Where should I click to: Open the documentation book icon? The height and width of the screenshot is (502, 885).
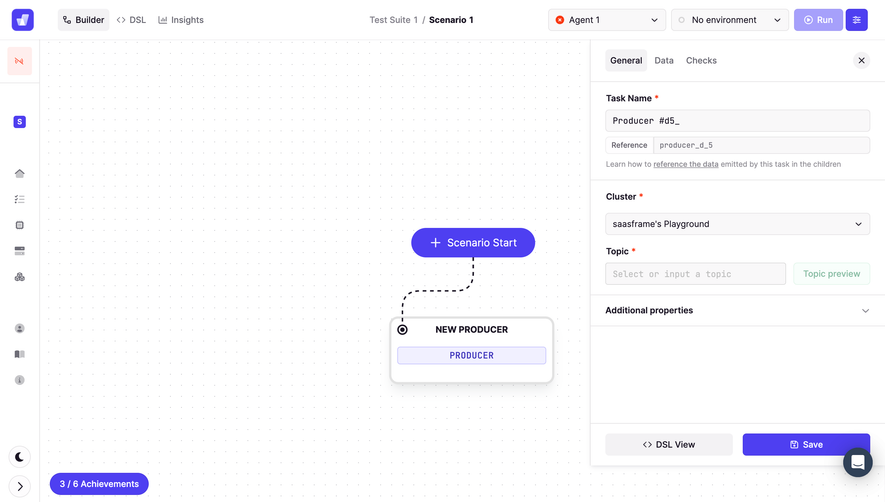tap(19, 354)
